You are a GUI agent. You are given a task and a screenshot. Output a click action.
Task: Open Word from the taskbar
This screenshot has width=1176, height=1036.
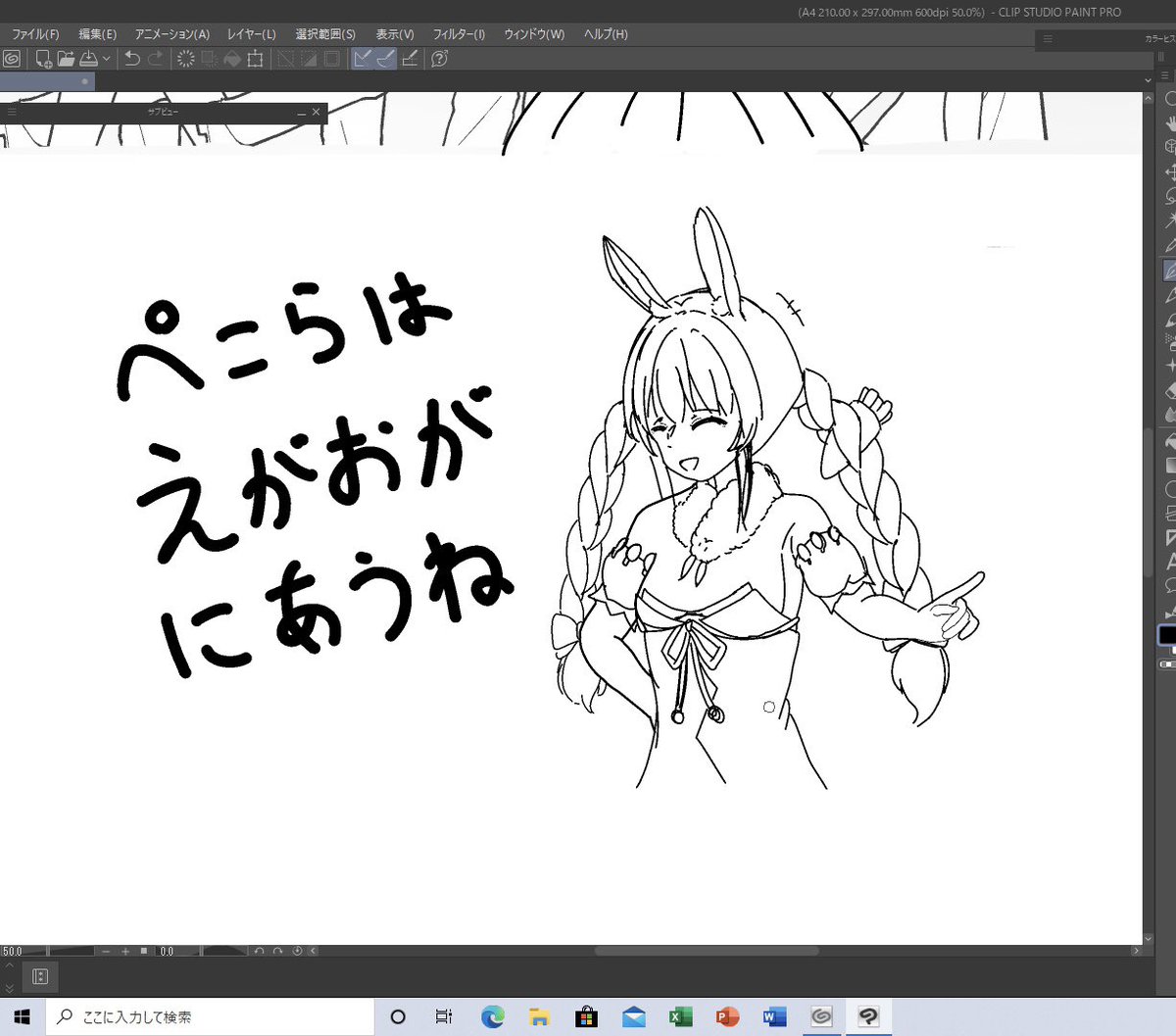774,1017
